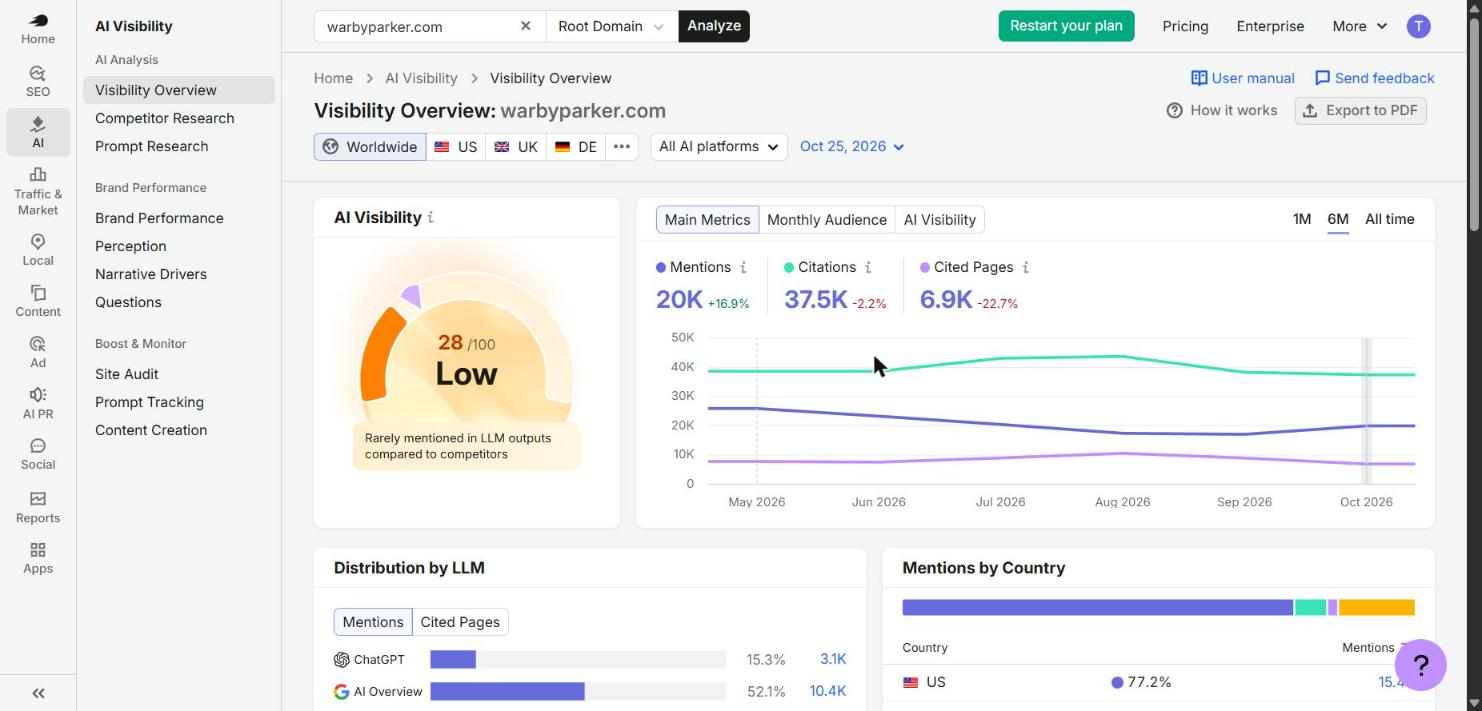This screenshot has height=711, width=1482.
Task: Open the Enterprise link
Action: click(1270, 26)
